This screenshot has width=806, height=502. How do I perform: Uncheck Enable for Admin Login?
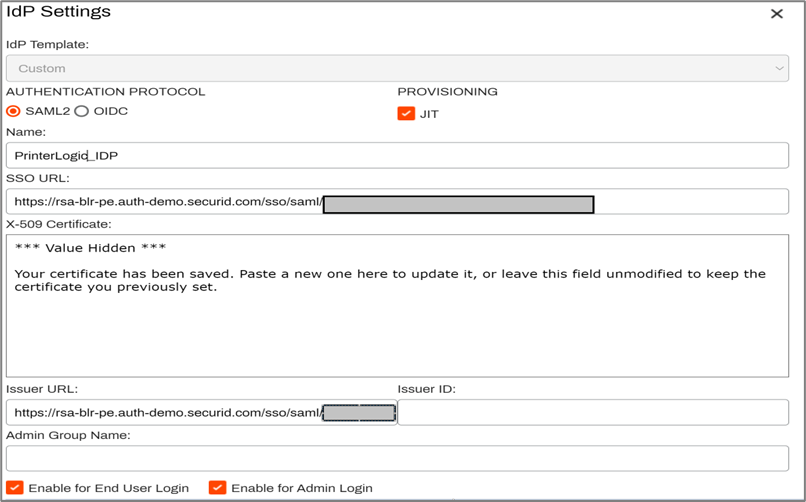[217, 488]
